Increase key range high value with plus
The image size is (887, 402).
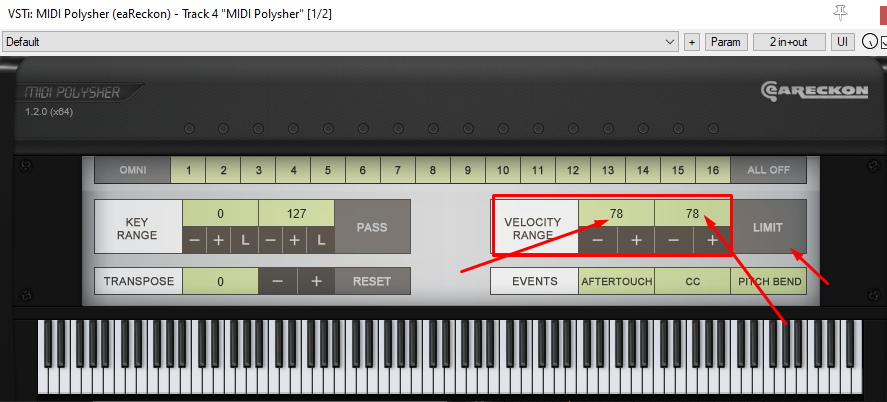[294, 240]
